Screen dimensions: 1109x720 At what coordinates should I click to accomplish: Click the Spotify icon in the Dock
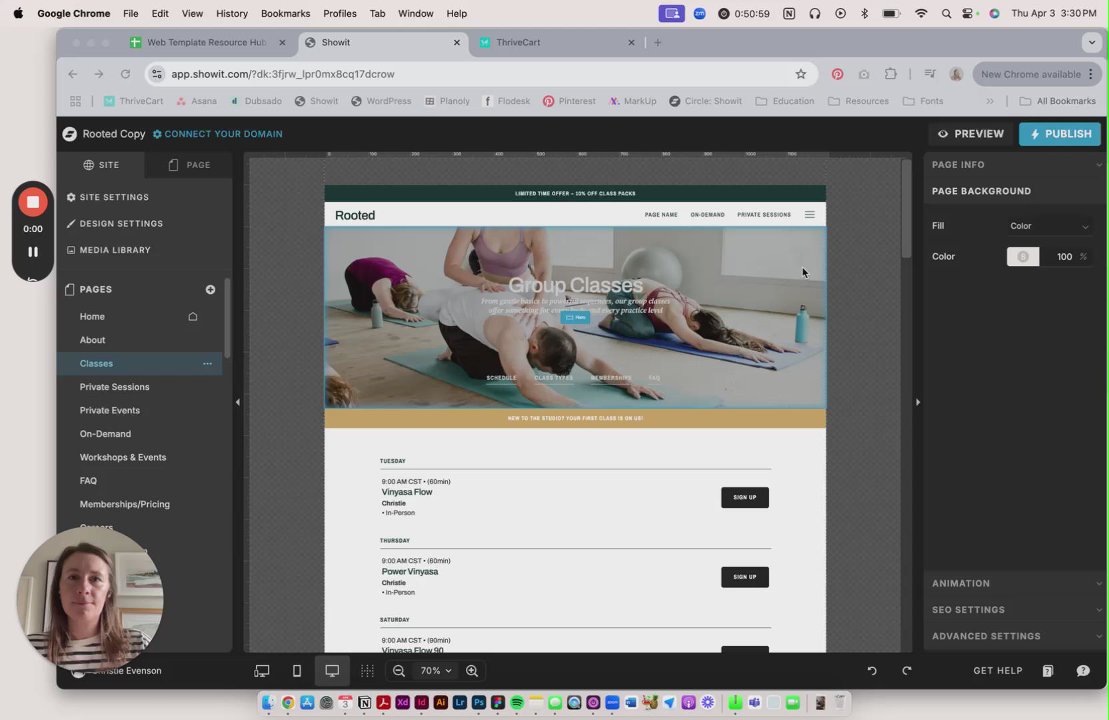coord(517,702)
